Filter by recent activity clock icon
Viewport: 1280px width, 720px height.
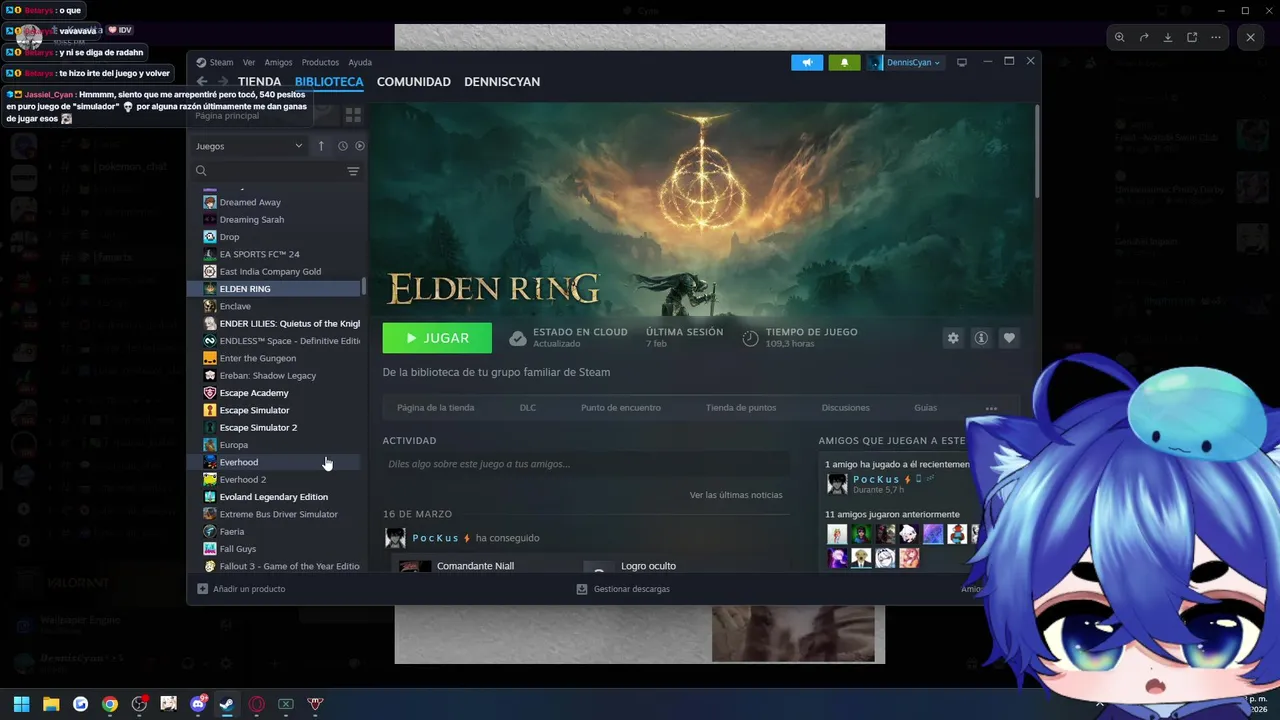(x=342, y=146)
